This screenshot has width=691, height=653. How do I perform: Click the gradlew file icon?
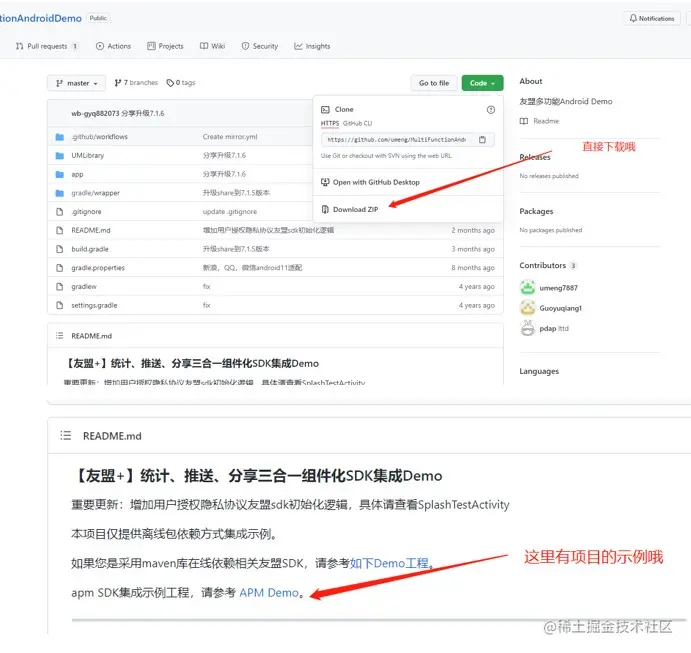click(60, 287)
